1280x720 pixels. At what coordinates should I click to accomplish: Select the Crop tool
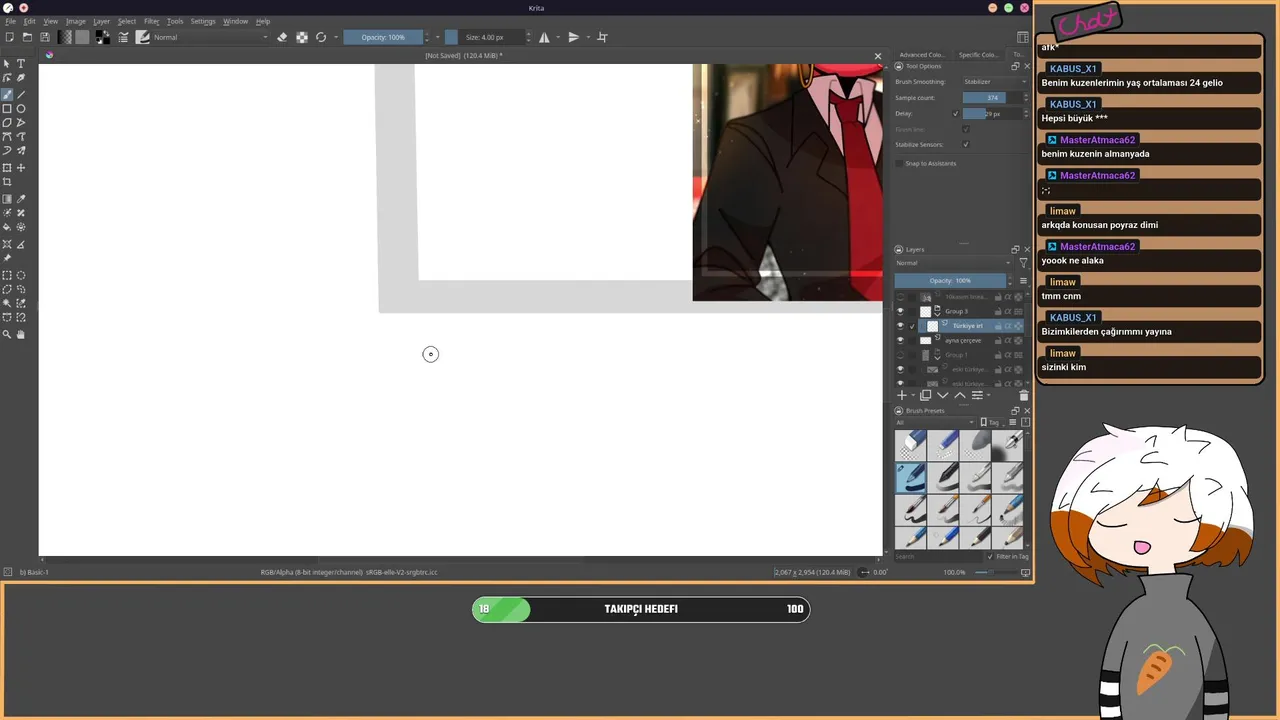[x=7, y=182]
